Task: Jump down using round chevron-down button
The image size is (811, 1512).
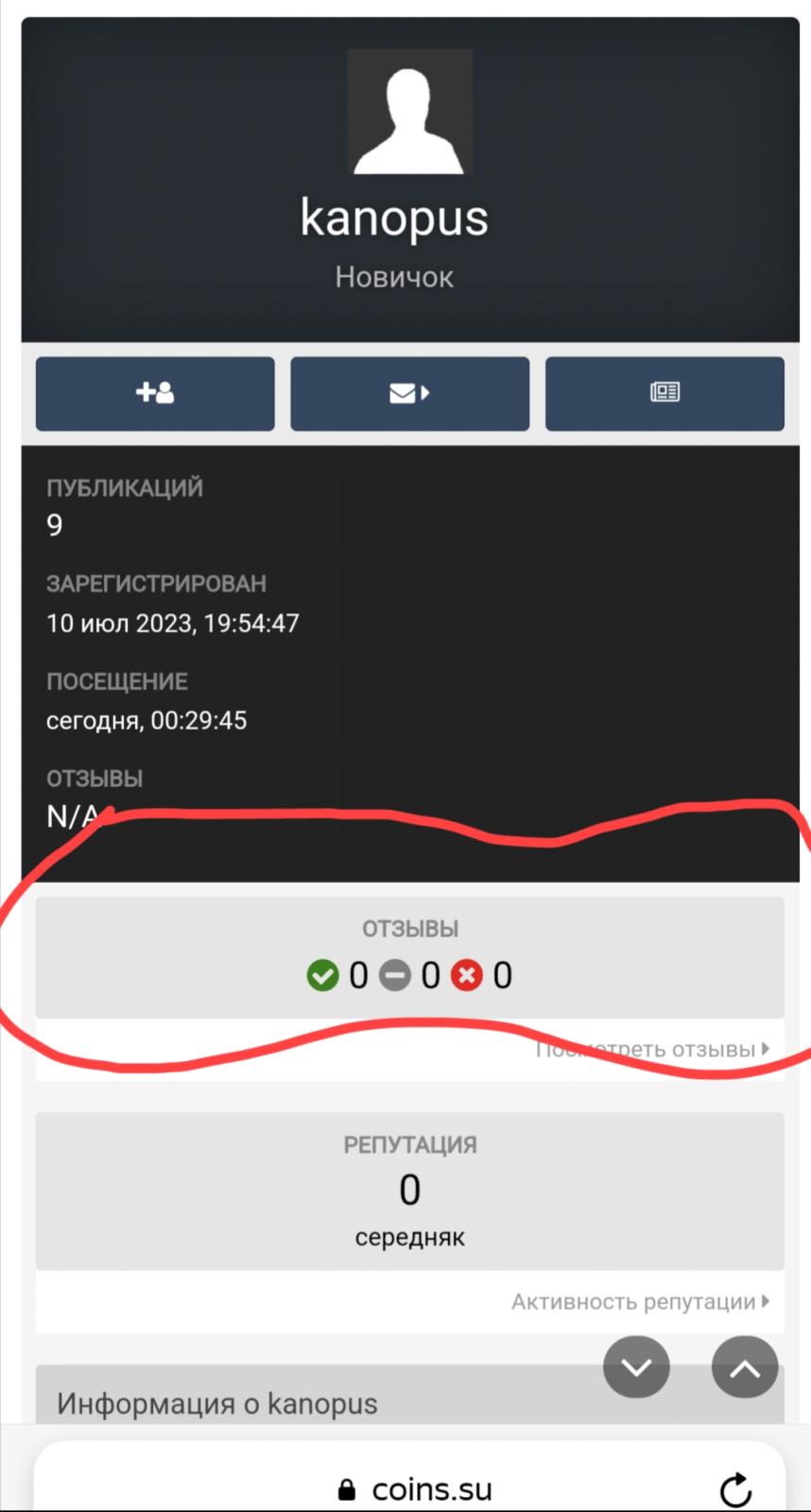Action: coord(637,1366)
